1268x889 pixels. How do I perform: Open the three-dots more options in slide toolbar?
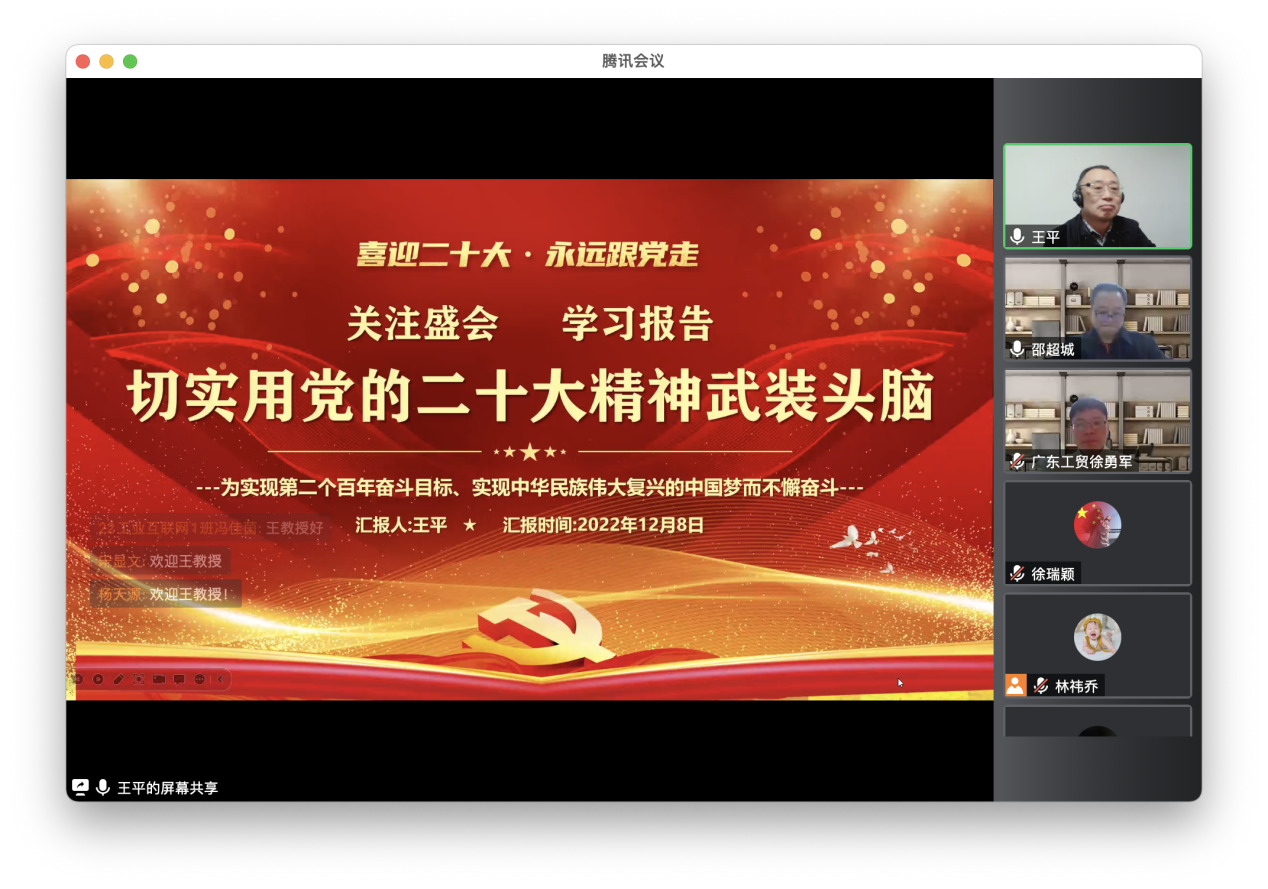[x=200, y=679]
